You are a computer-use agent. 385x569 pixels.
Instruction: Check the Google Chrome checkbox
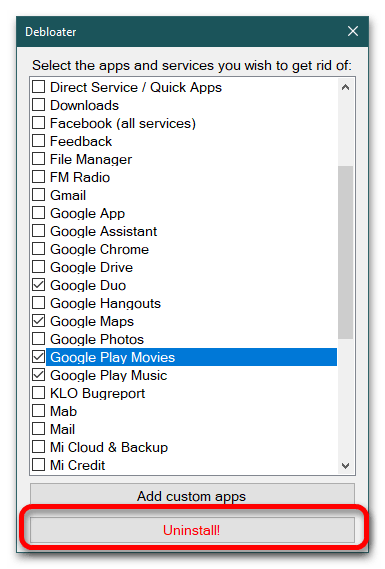38,249
